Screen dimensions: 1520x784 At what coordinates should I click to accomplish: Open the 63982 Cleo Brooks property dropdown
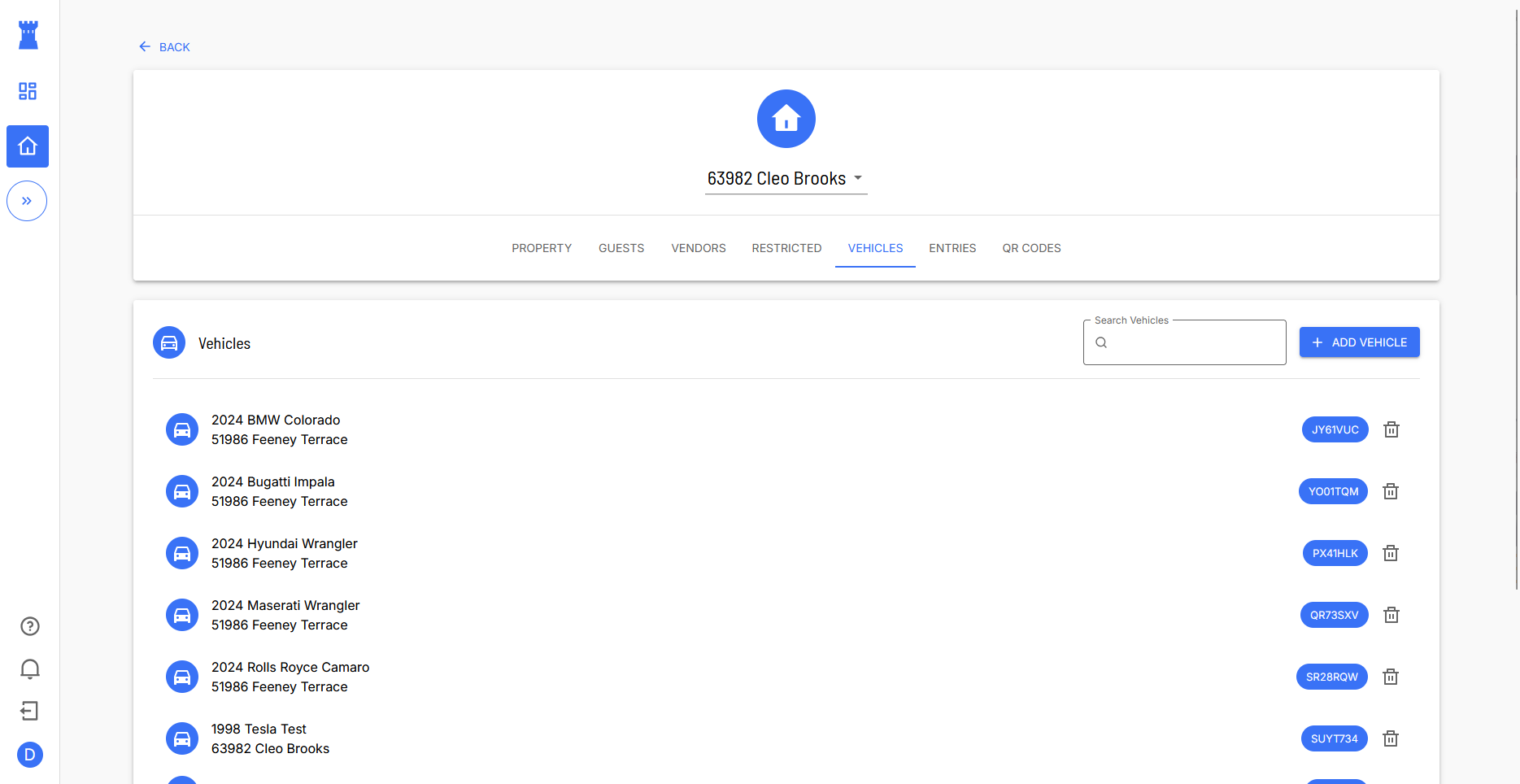coord(786,179)
